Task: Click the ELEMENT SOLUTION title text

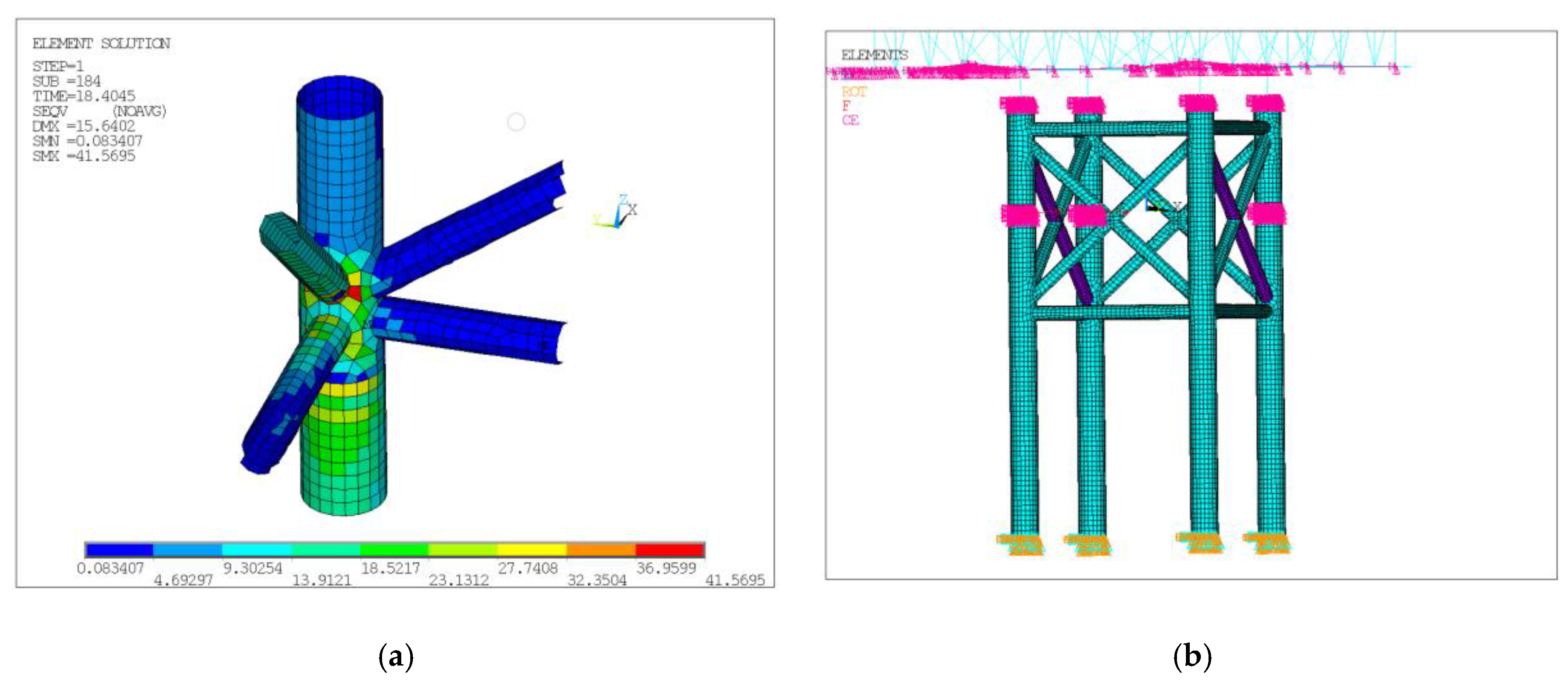Action: click(101, 43)
